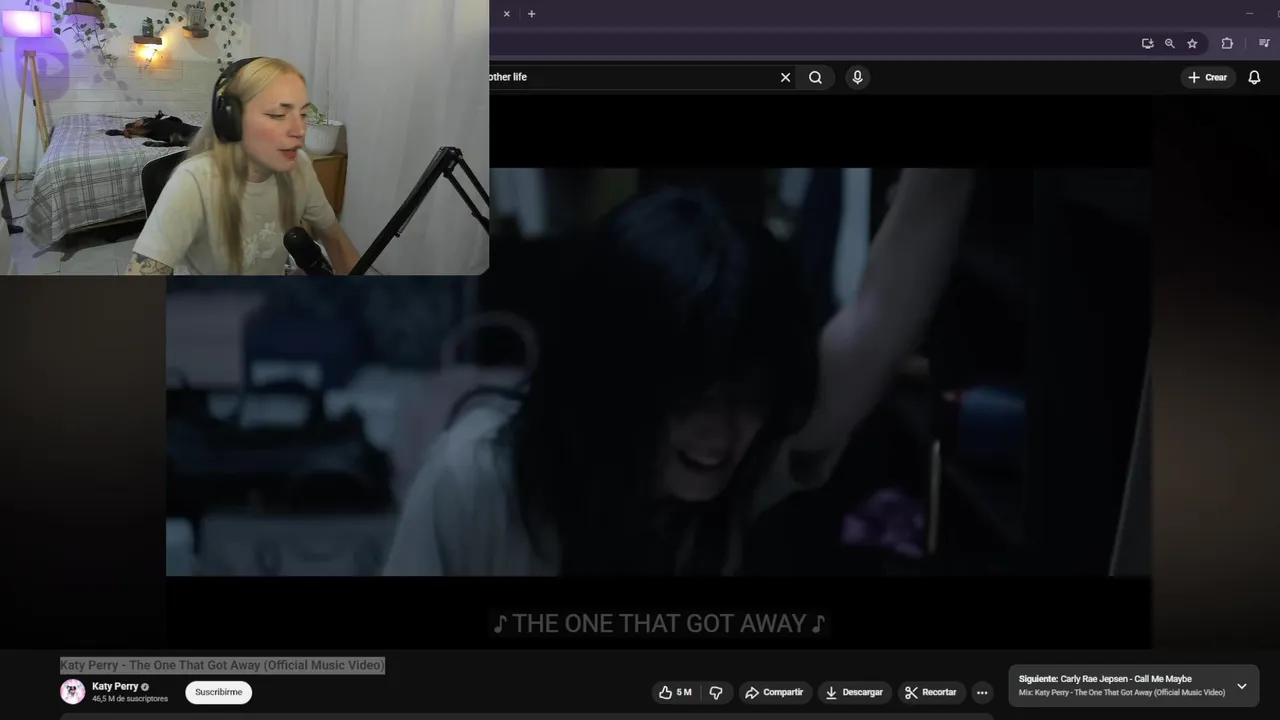Open the zoom control in address bar
This screenshot has height=720, width=1280.
[x=1169, y=44]
